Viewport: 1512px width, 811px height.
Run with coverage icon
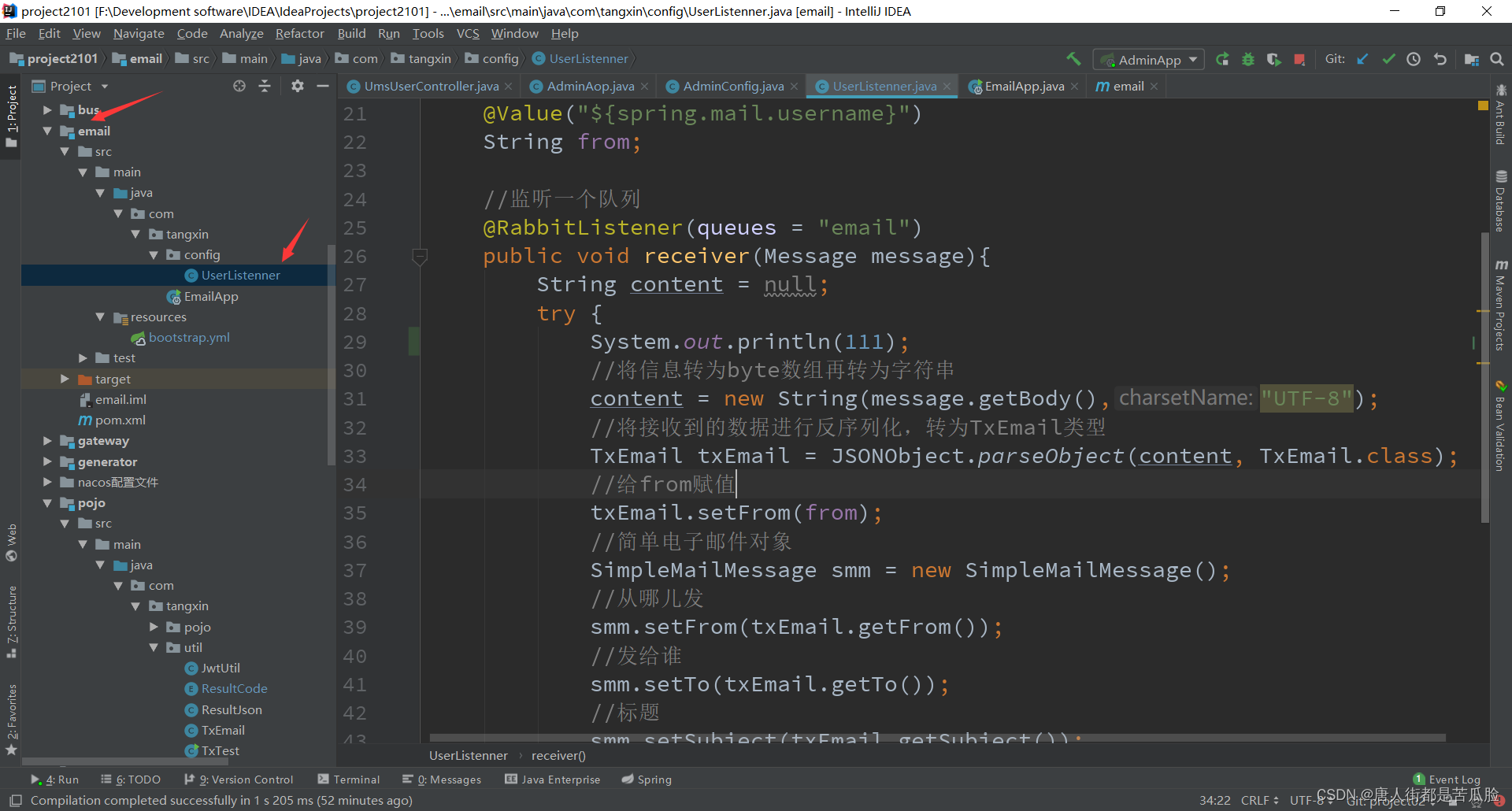pos(1273,59)
